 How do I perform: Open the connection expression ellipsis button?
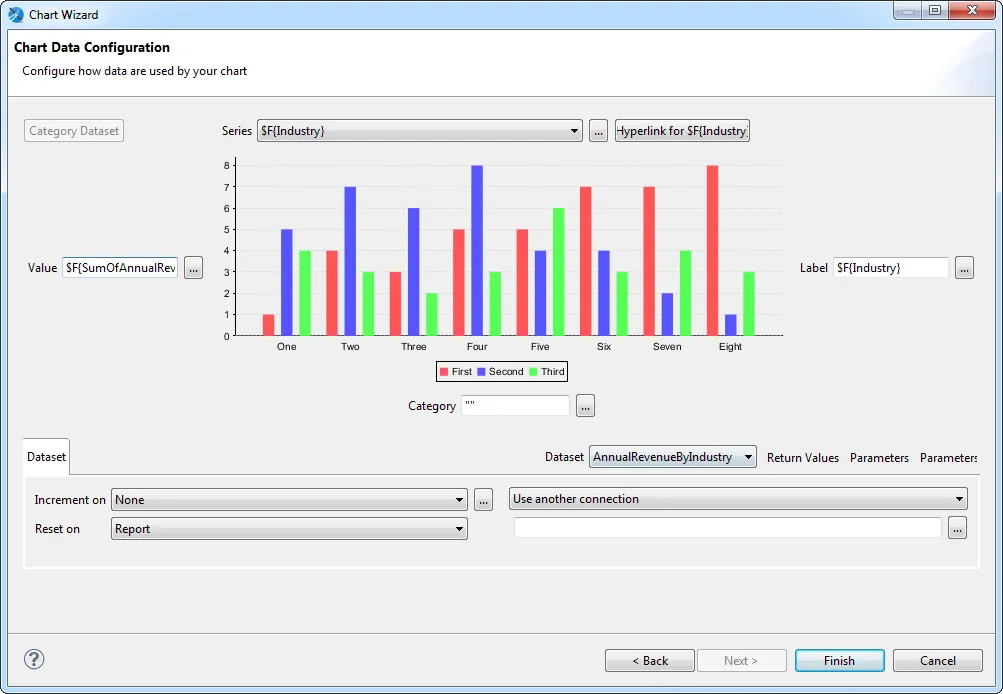pos(956,527)
